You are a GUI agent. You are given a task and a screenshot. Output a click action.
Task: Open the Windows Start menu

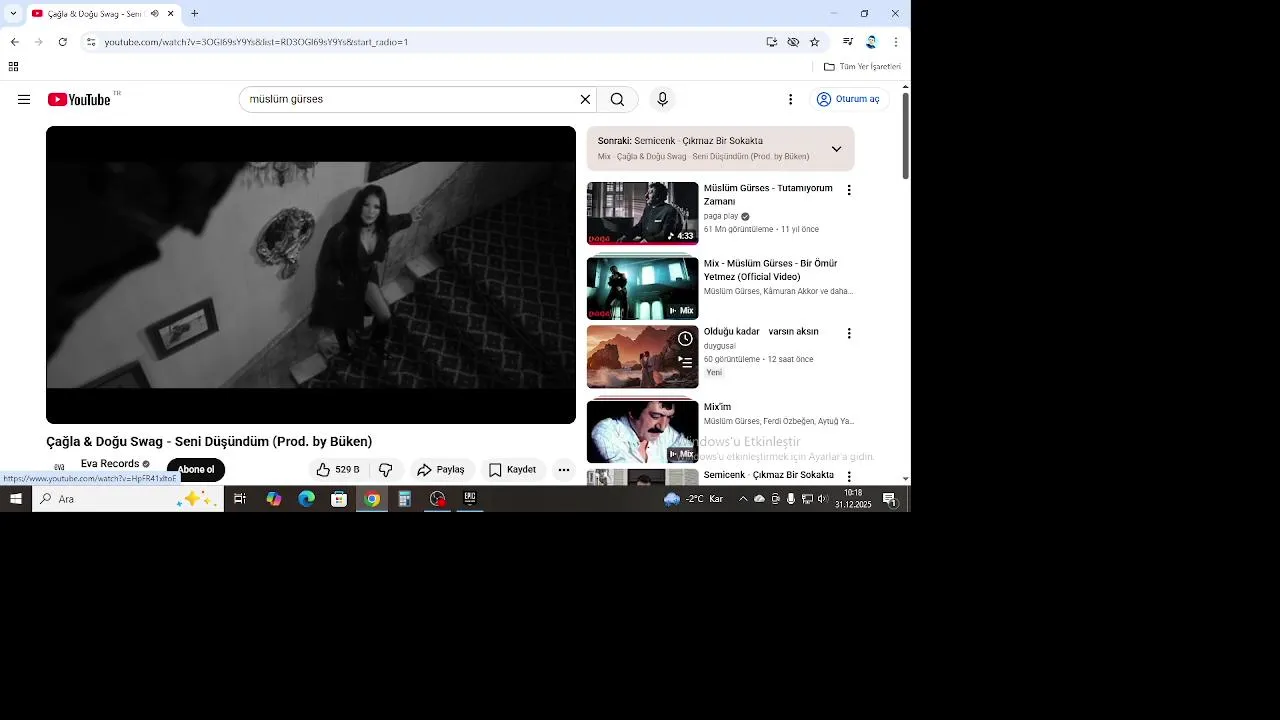point(16,499)
